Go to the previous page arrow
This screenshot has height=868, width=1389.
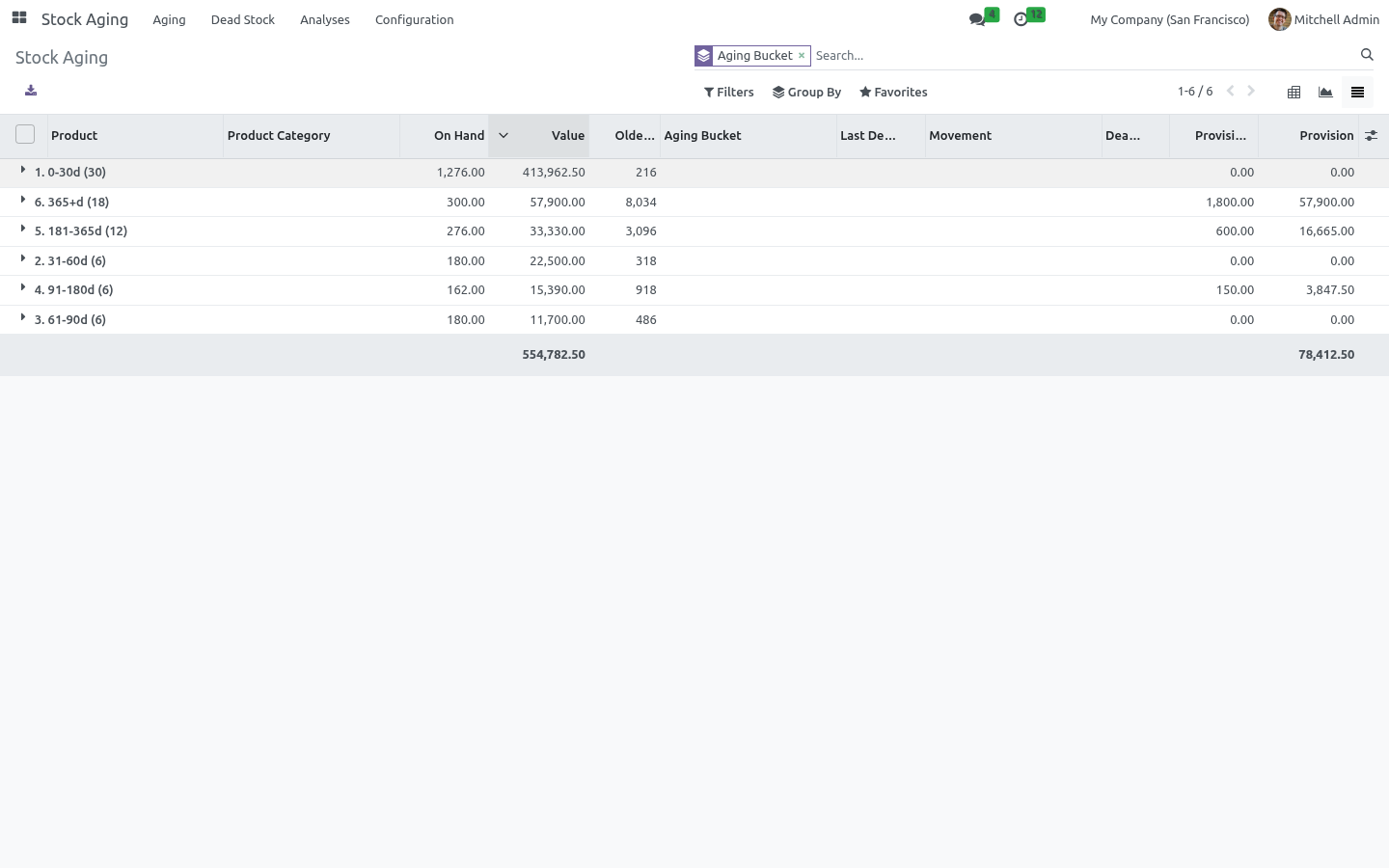(1230, 92)
